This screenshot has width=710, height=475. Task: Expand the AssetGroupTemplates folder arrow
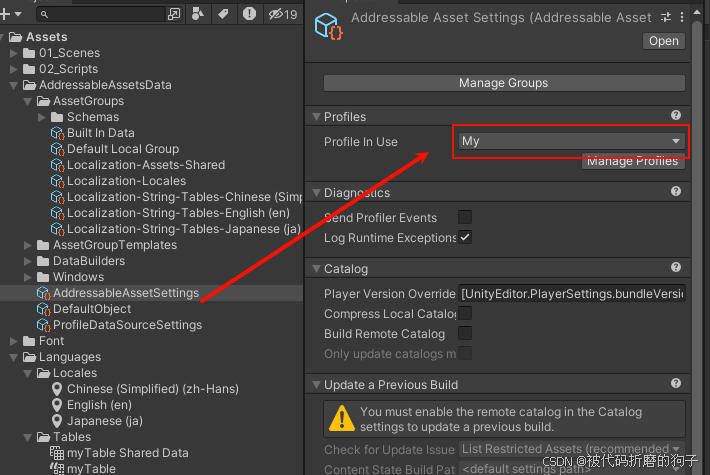click(x=28, y=245)
